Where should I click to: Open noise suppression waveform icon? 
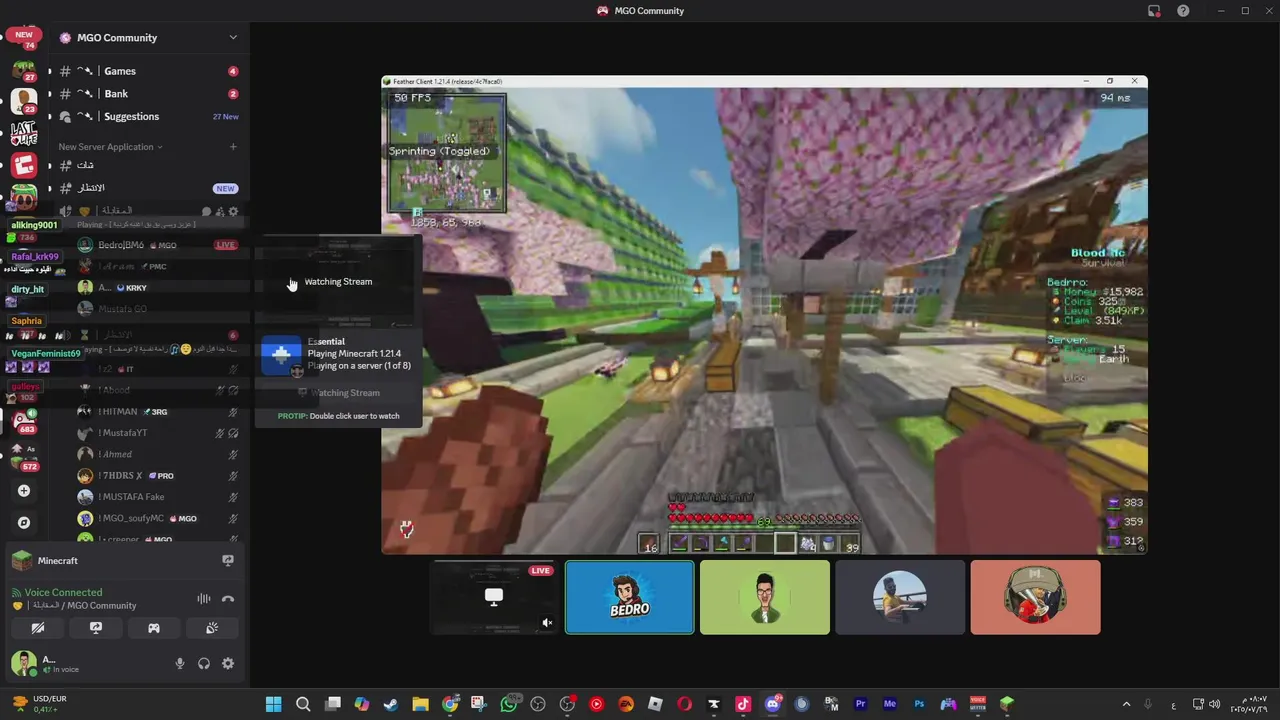(x=204, y=598)
